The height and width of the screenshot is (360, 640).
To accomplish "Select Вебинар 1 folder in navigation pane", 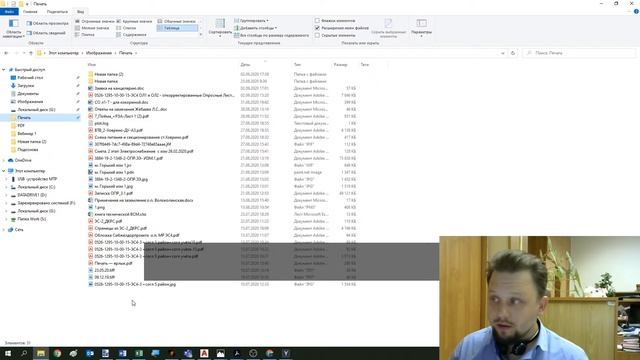I will [27, 133].
